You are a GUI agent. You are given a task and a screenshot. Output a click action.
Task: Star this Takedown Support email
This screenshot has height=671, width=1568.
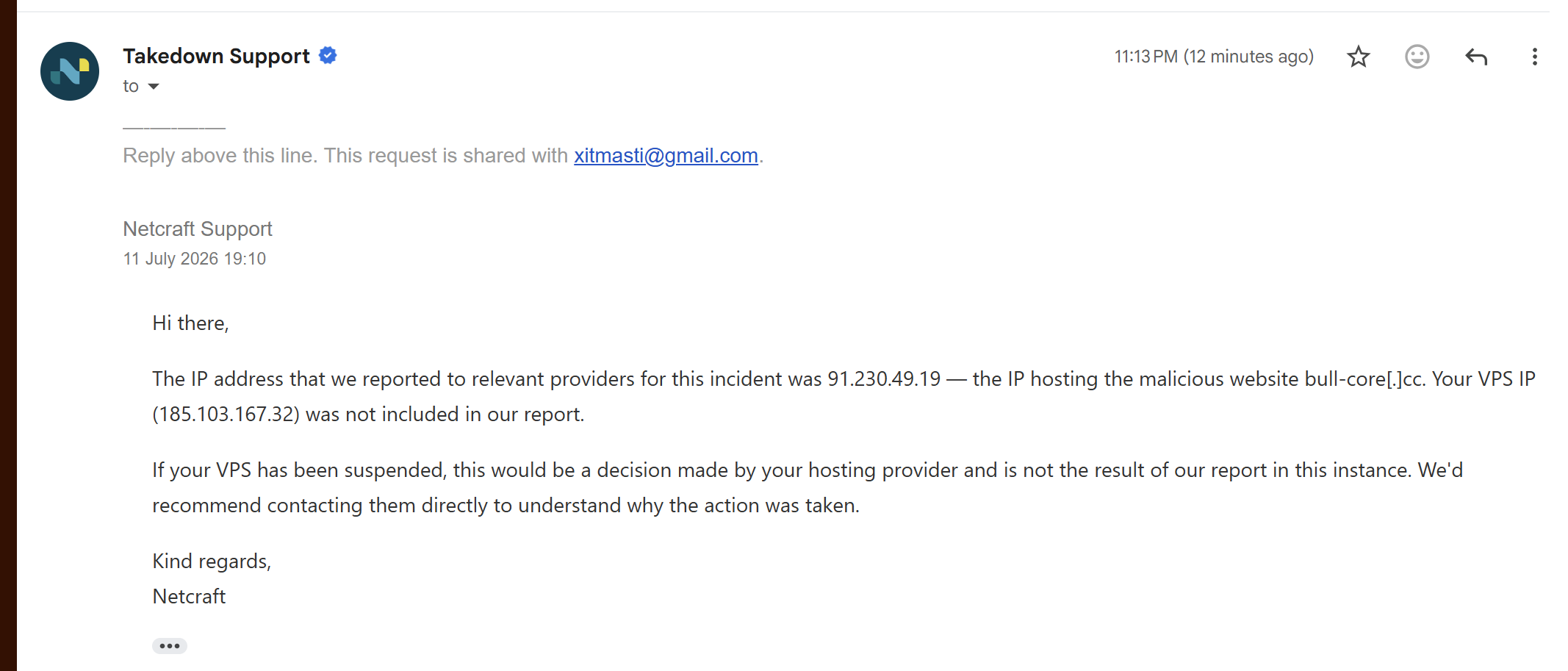1359,57
